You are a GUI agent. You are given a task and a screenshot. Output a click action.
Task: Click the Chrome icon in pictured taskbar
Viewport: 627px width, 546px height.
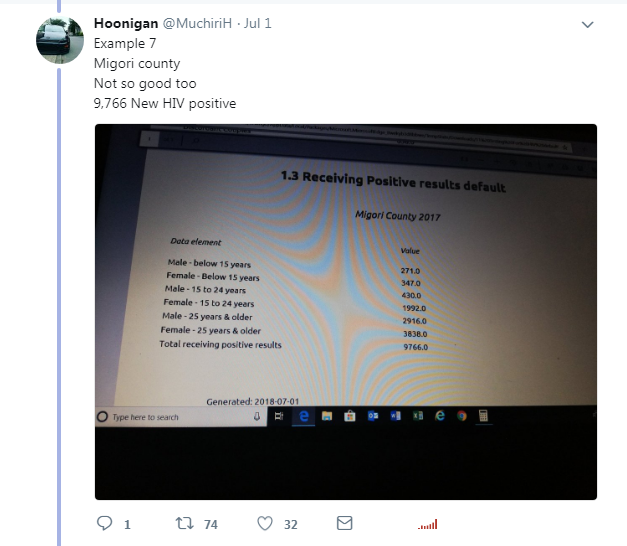[x=462, y=416]
